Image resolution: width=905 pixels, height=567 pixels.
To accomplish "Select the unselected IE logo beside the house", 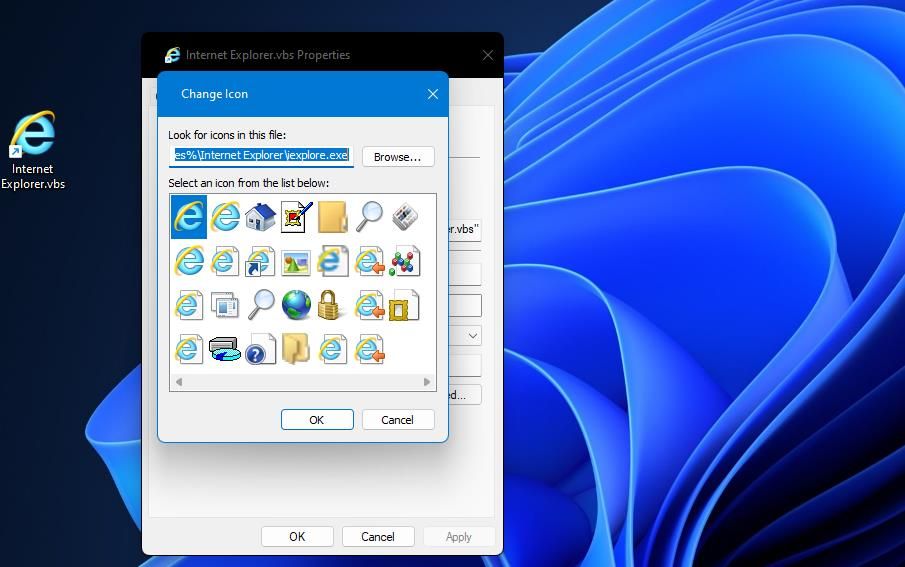I will coord(225,217).
